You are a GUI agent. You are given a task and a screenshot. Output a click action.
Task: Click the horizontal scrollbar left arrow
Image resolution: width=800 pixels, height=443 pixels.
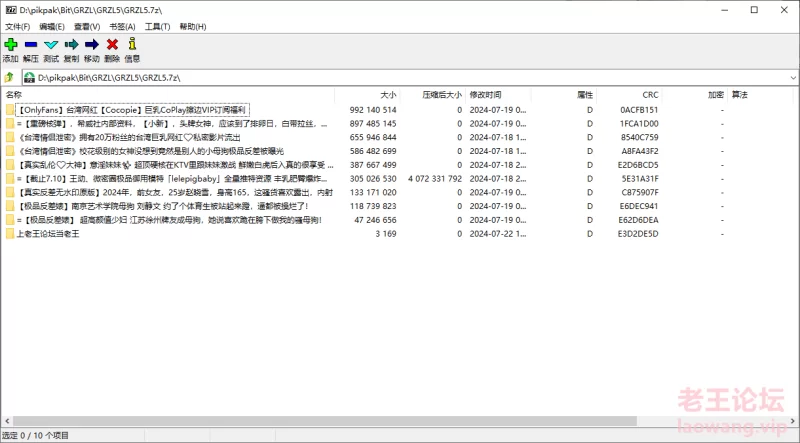click(6, 421)
